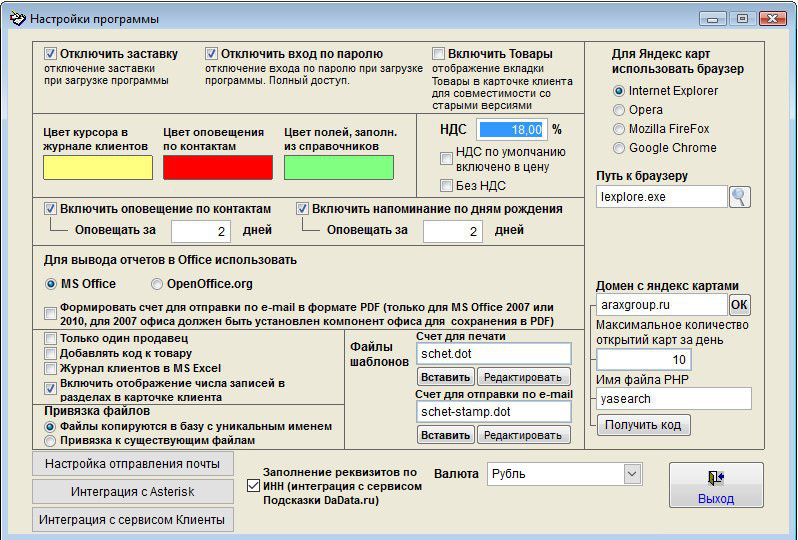Toggle record count display in client card checkbox
This screenshot has height=540, width=798.
50,389
